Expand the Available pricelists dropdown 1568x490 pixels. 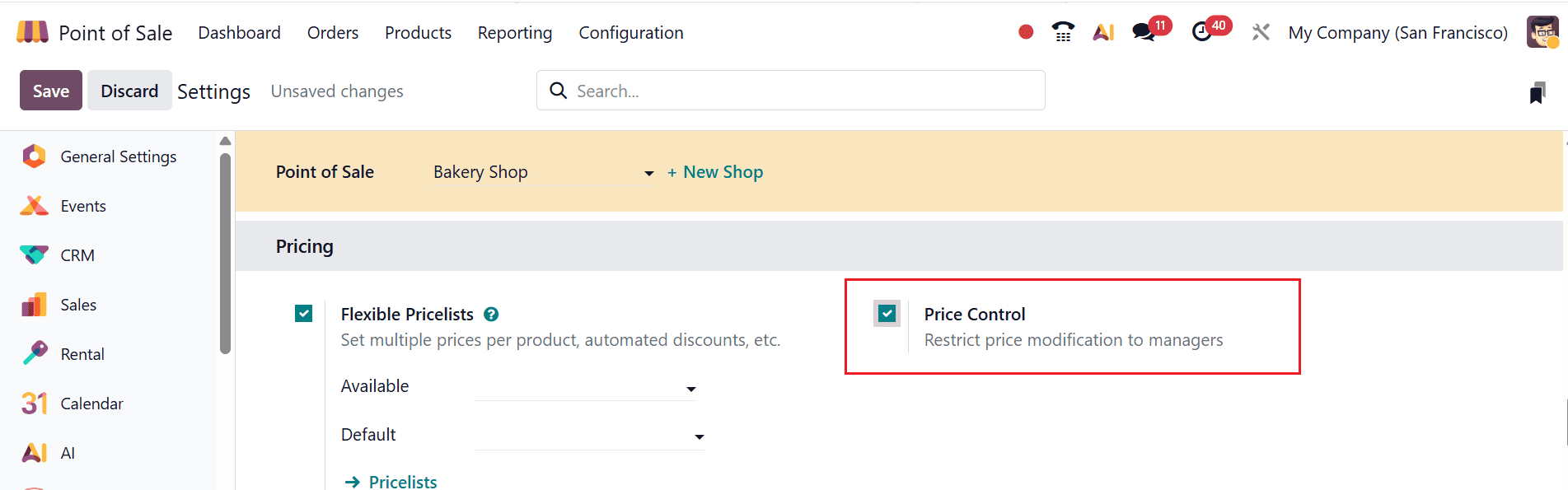(690, 388)
